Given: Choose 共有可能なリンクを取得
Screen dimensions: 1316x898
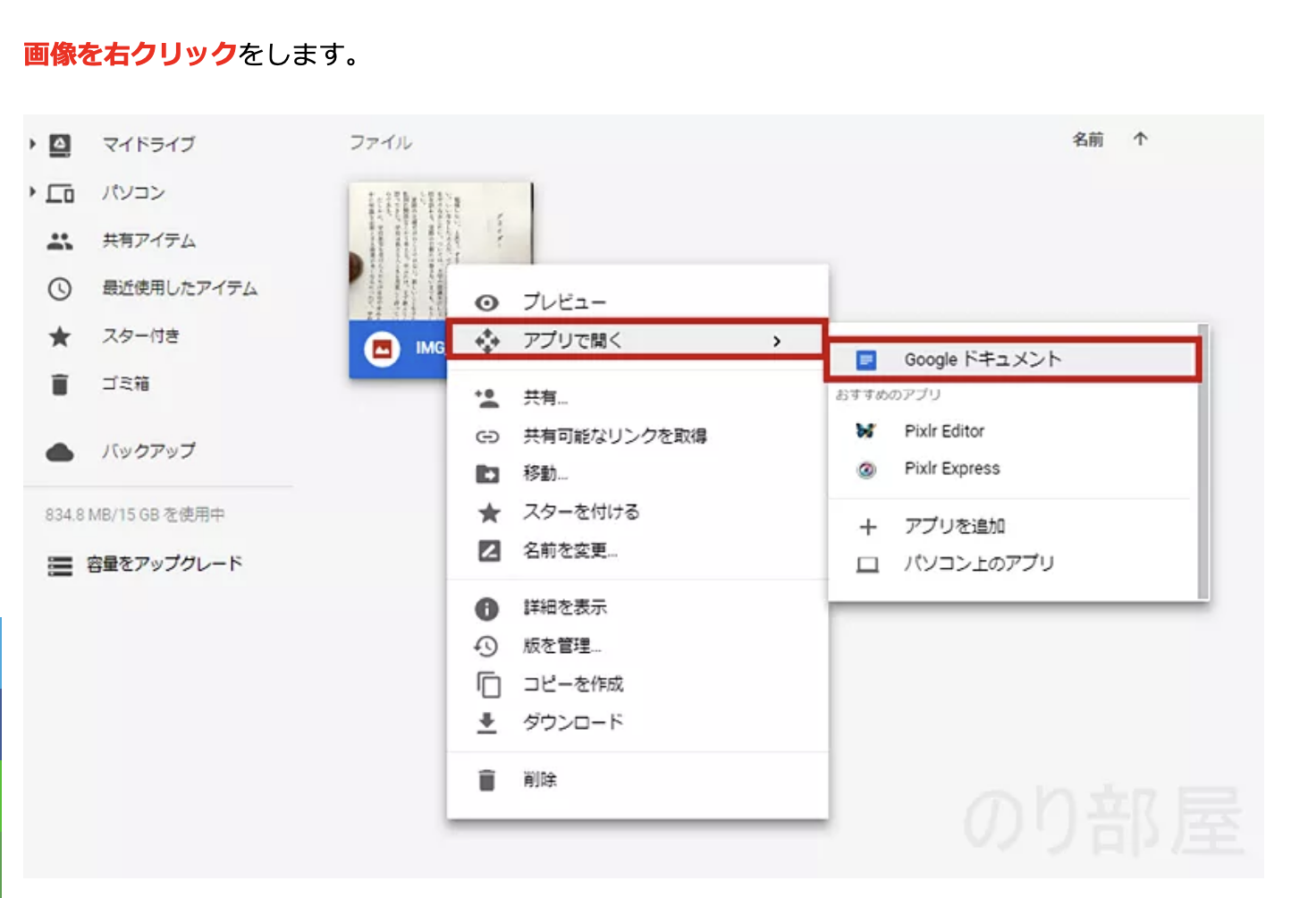Looking at the screenshot, I should tap(637, 436).
